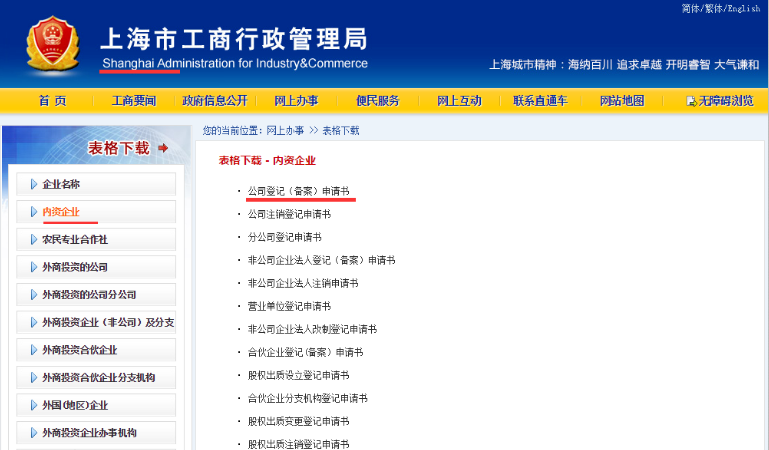Click the triangle arrow next to 企业名称
The width and height of the screenshot is (769, 450).
pos(34,184)
